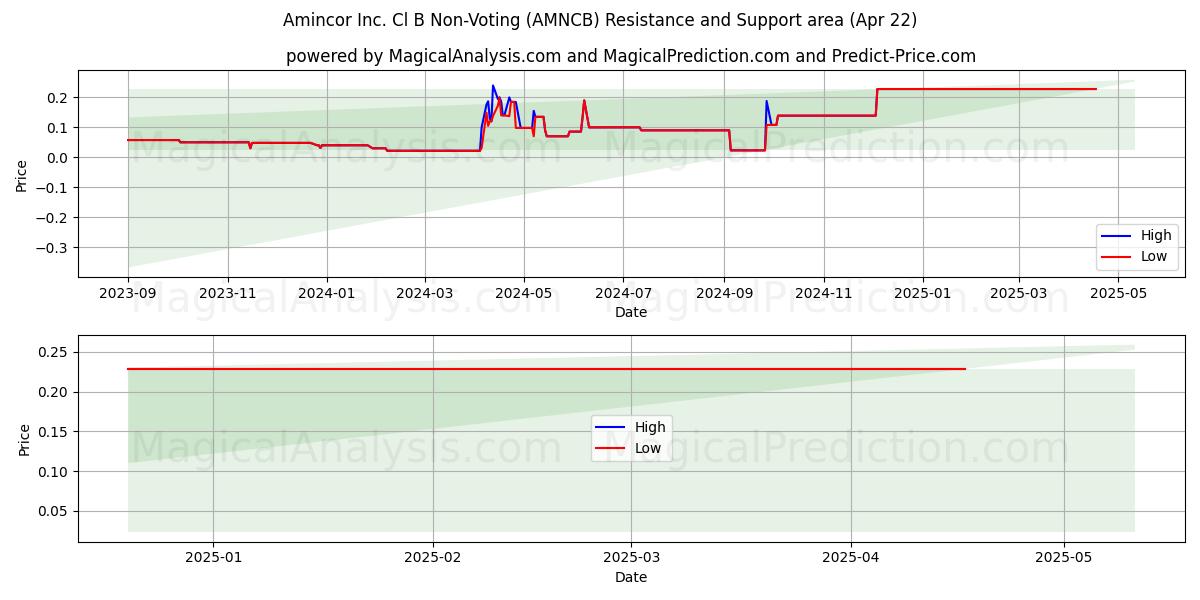Click the 2023-09 date tick label

tap(128, 294)
